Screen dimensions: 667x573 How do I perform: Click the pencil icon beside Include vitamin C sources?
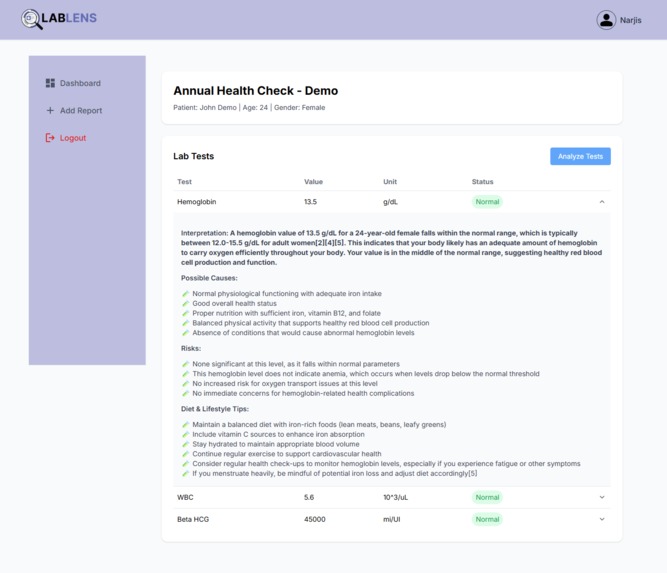point(185,434)
